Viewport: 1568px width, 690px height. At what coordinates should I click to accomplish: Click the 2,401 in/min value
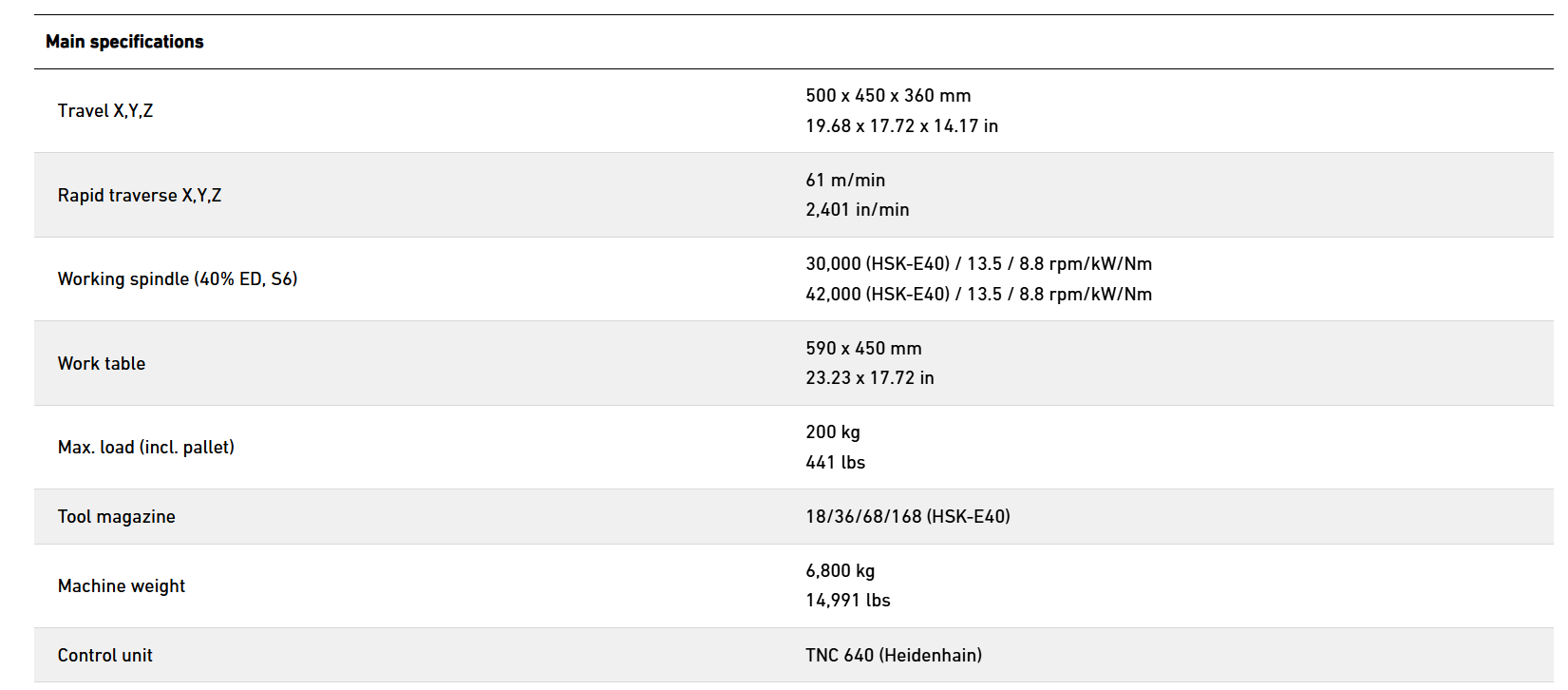tap(857, 210)
